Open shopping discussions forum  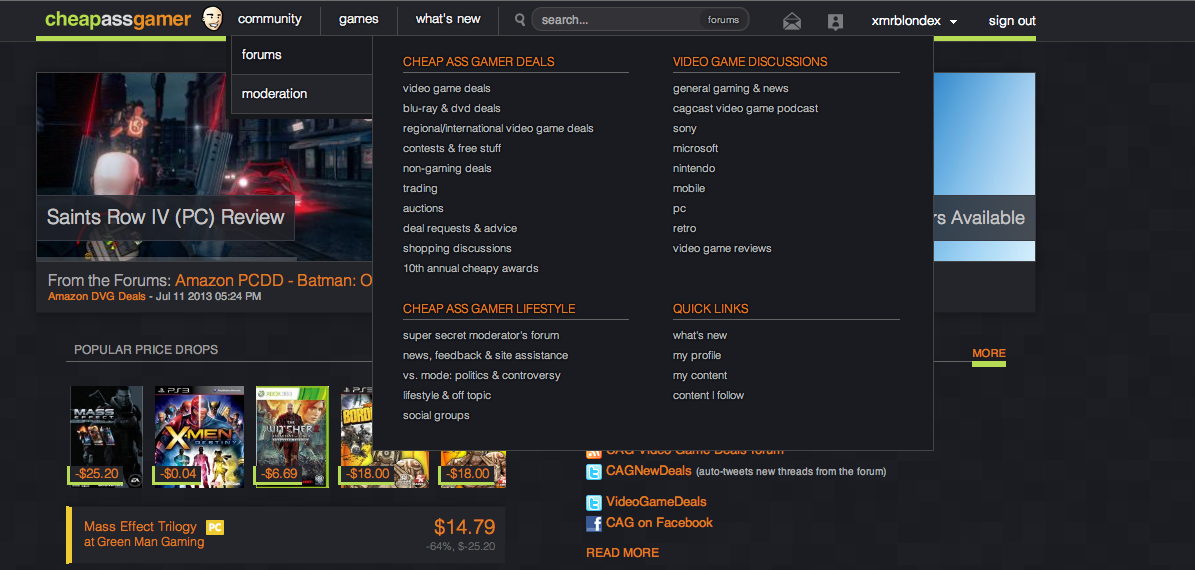[x=457, y=248]
